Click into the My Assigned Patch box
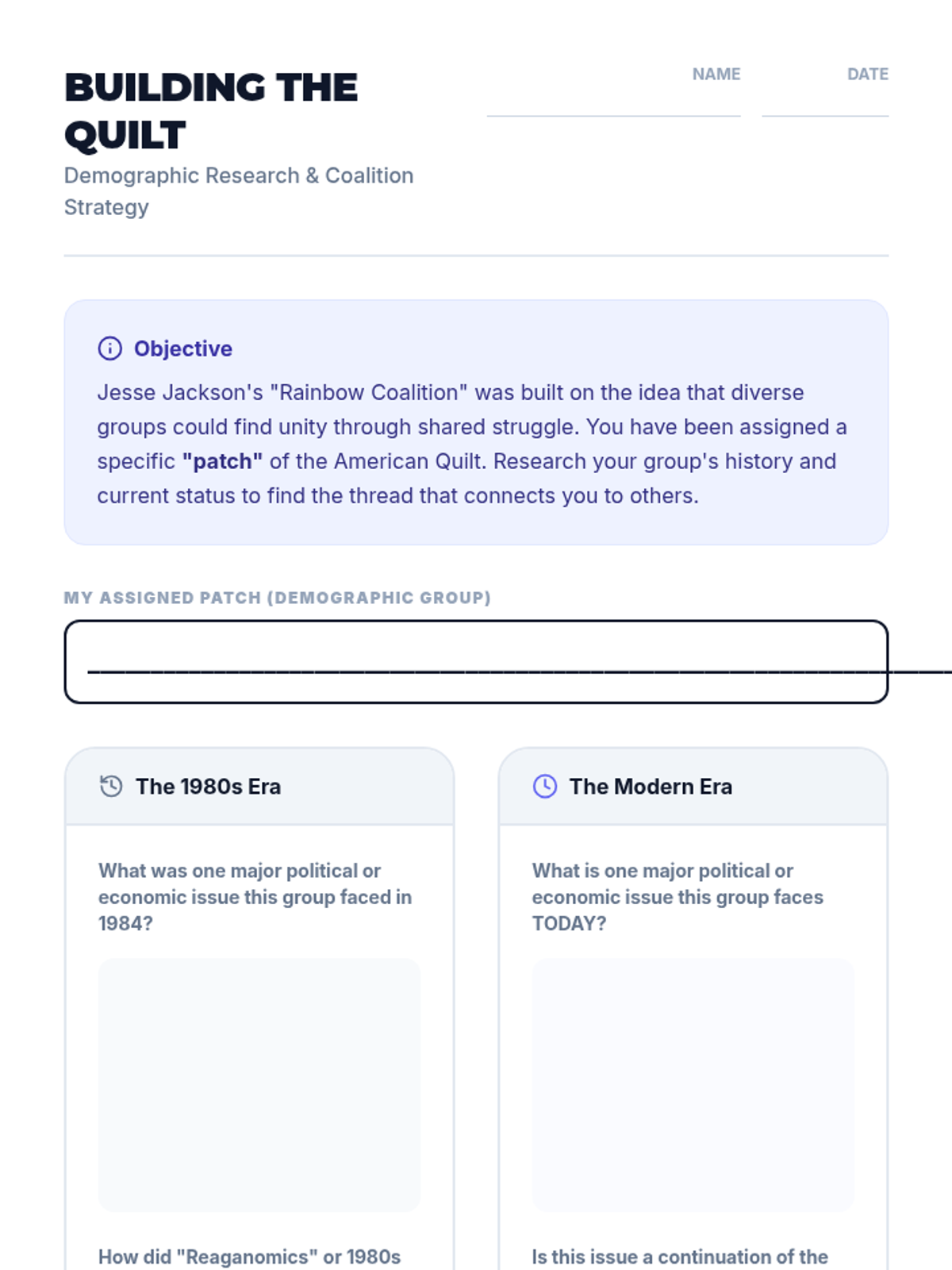The width and height of the screenshot is (952, 1270). tap(476, 661)
